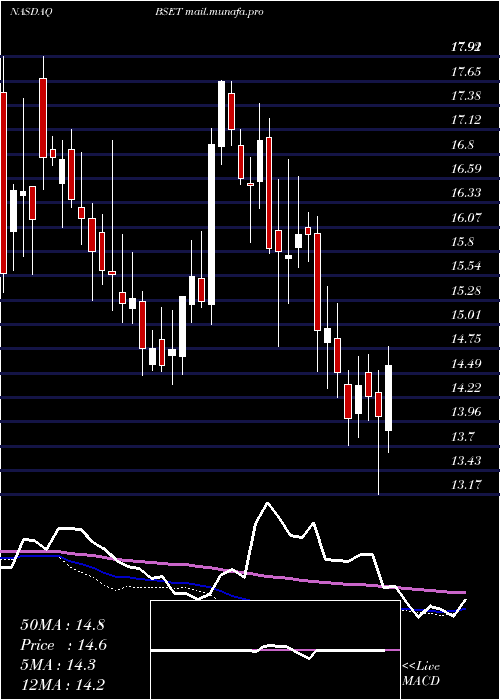
Task: Click the NASDAQ exchange label
Action: click(32, 12)
